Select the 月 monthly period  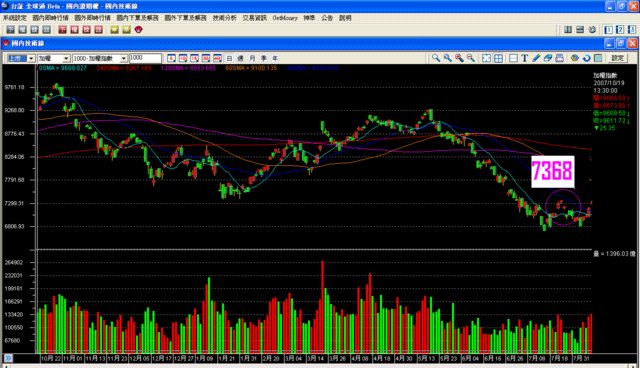click(252, 58)
